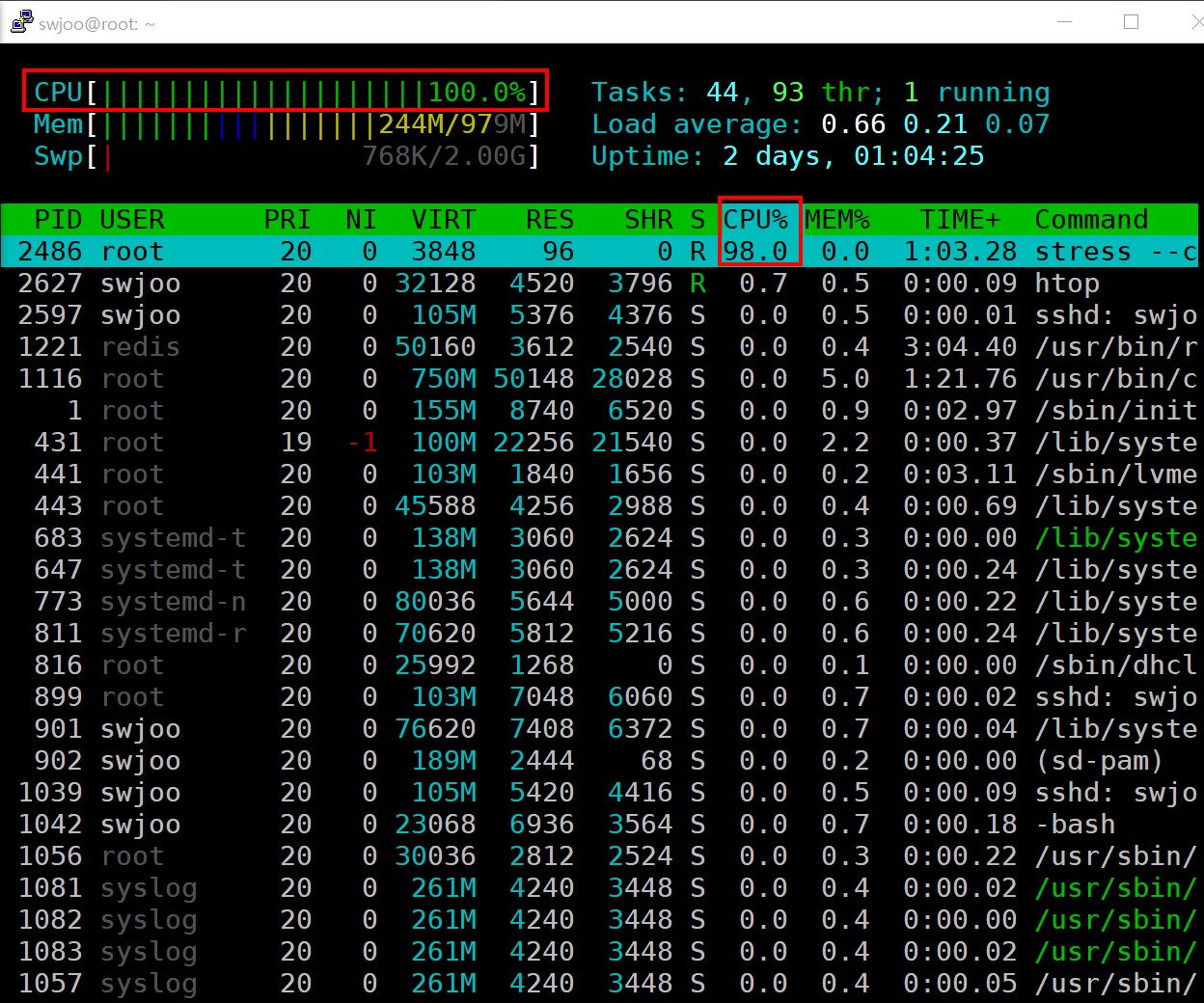This screenshot has width=1204, height=1003.
Task: Select the stress process row PID 2486
Action: (599, 251)
